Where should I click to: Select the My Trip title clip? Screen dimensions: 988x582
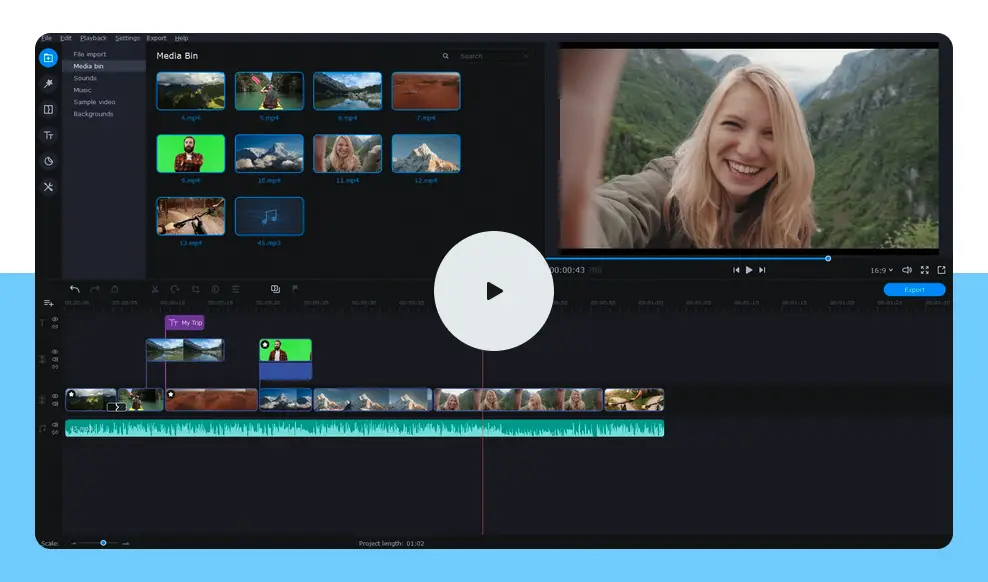point(185,322)
